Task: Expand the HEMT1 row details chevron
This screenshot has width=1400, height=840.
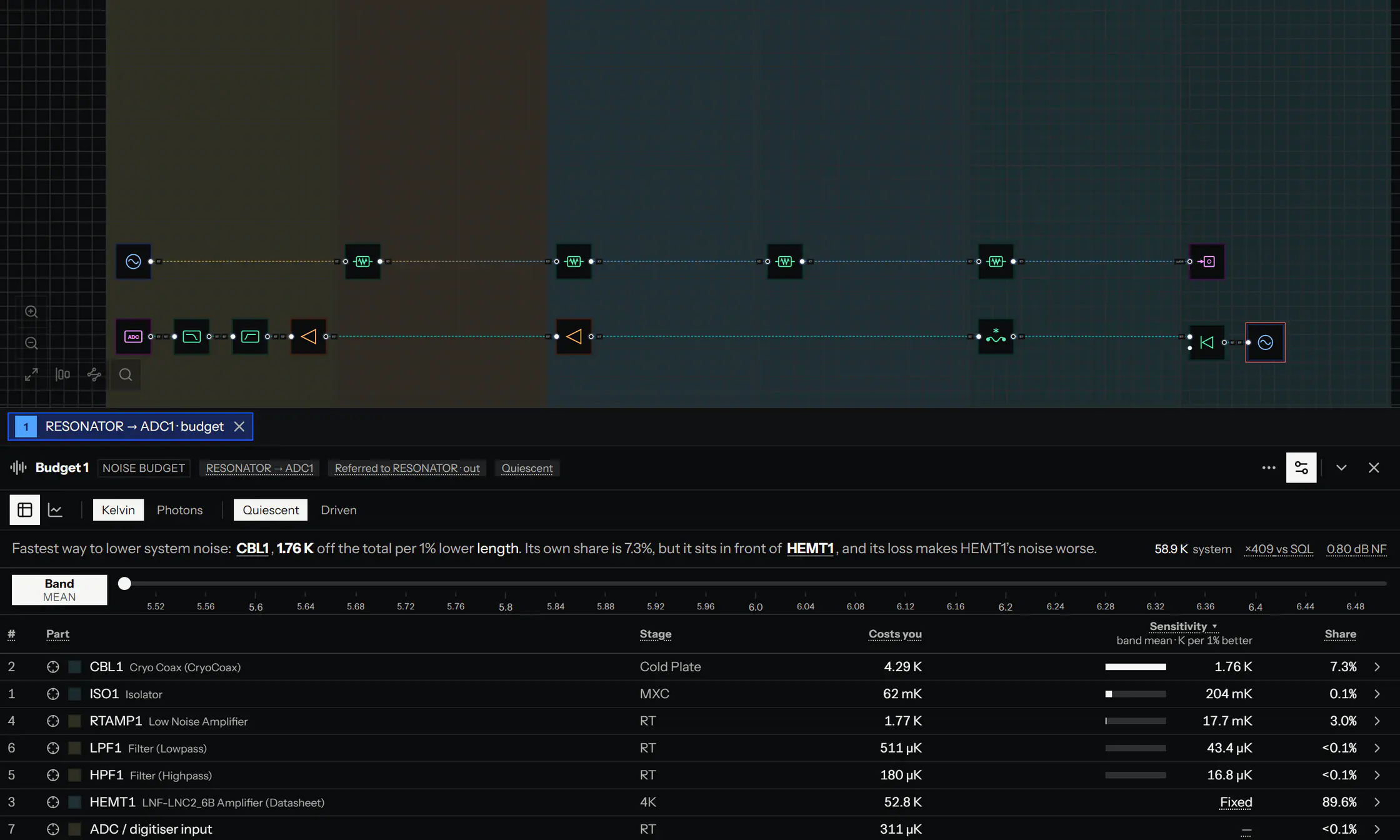Action: click(x=1377, y=802)
